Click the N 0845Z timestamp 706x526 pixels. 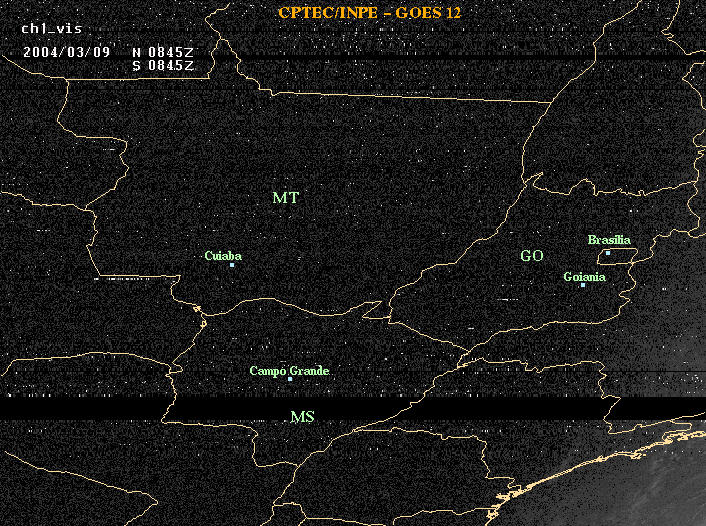tap(163, 52)
